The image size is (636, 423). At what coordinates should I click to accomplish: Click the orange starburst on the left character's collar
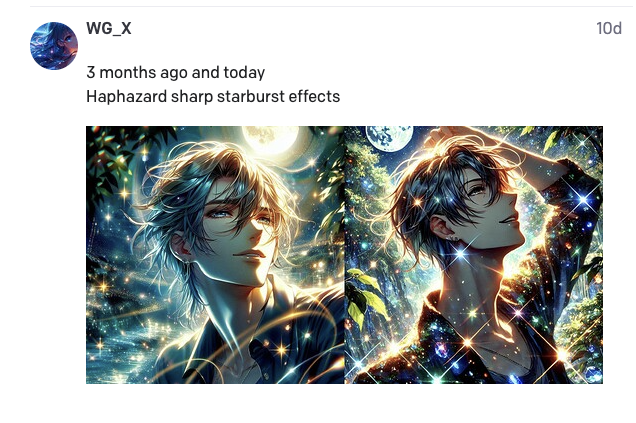tap(281, 349)
